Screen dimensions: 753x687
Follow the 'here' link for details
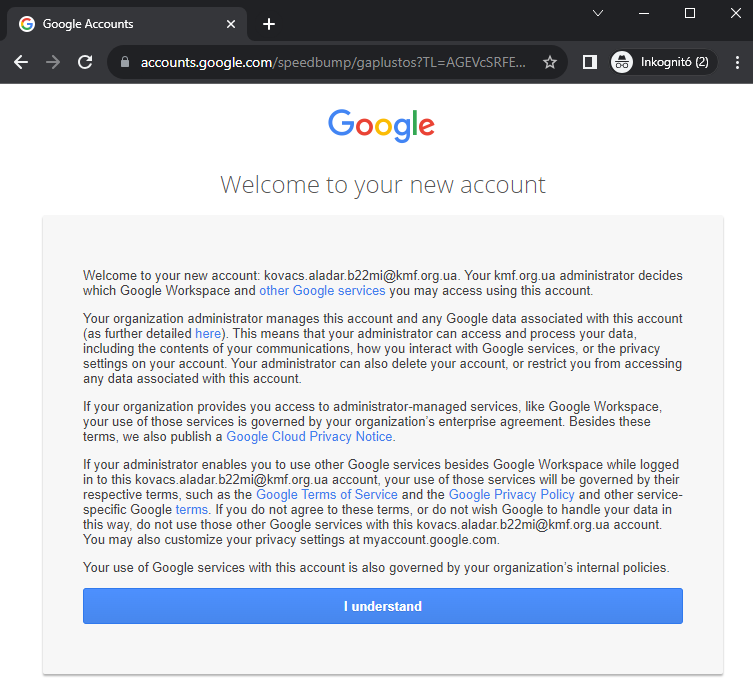(x=208, y=333)
